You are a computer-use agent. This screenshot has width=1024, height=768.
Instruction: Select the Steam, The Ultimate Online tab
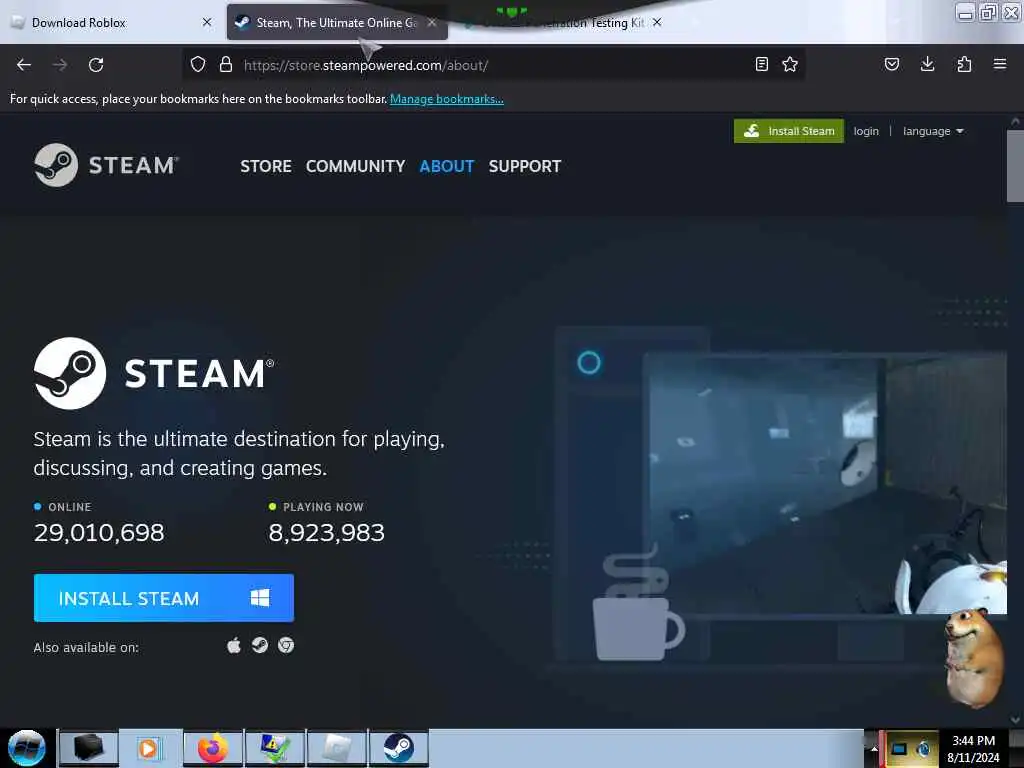coord(337,22)
